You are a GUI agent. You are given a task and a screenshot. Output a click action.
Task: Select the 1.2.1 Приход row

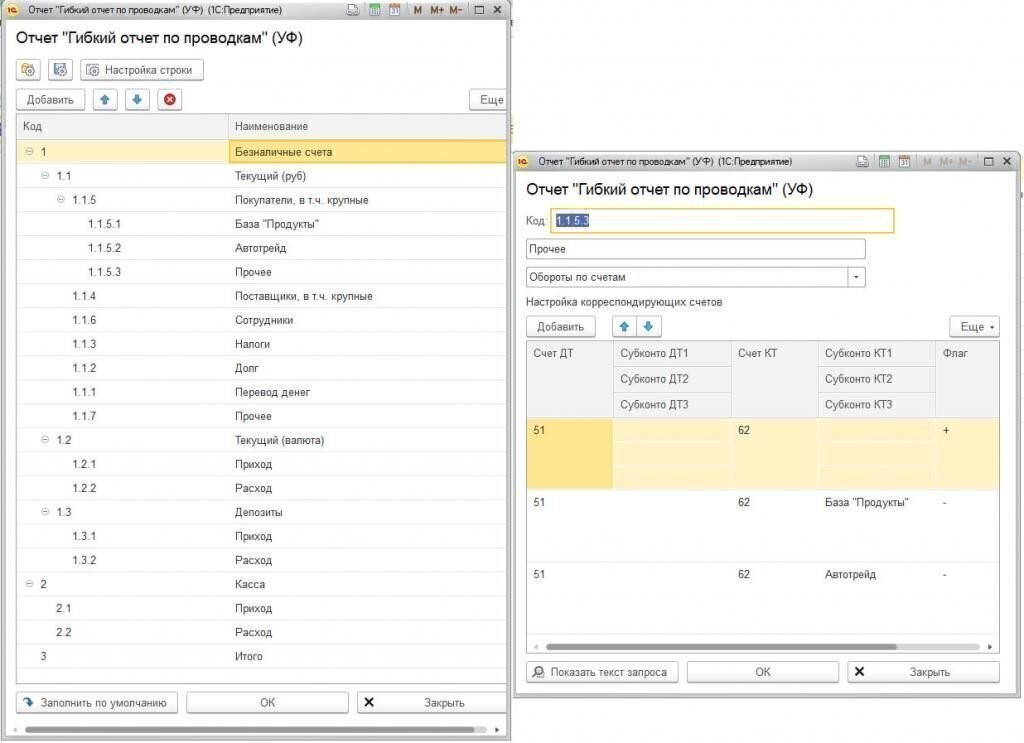tap(261, 464)
